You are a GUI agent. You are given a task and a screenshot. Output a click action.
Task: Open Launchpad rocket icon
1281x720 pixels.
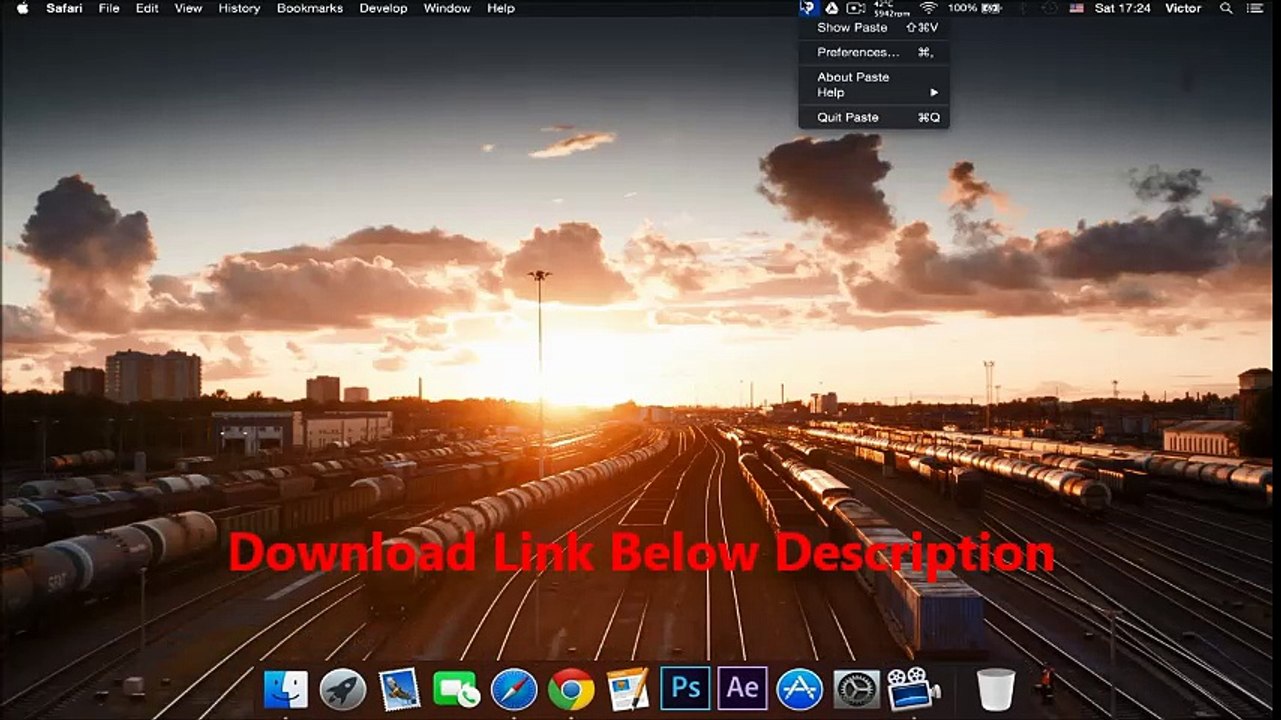(x=342, y=689)
